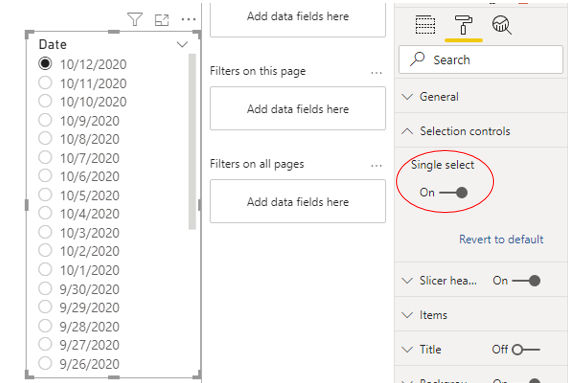This screenshot has height=383, width=568.
Task: Click the Date slicer header text
Action: pyautogui.click(x=53, y=45)
